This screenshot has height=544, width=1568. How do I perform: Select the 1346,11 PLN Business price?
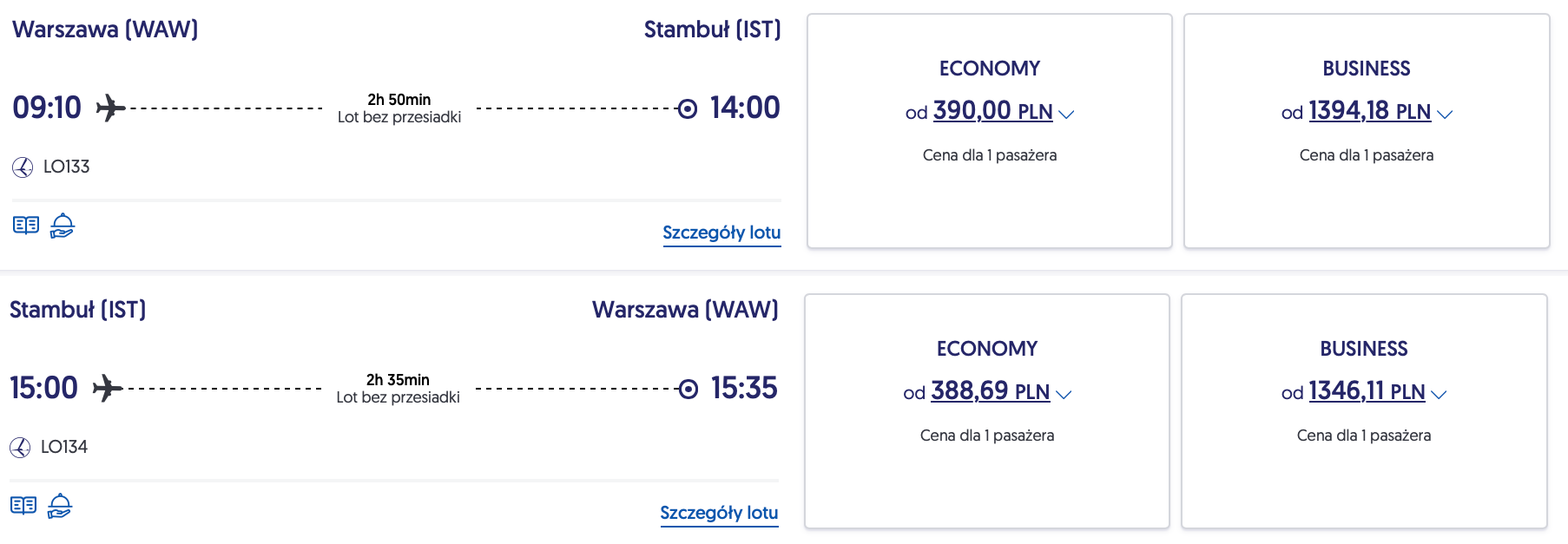[1366, 391]
